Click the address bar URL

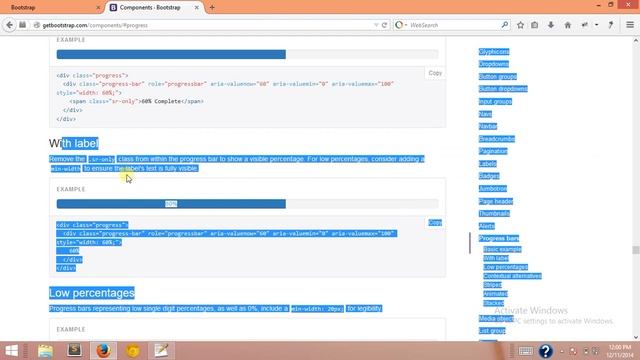tap(95, 25)
